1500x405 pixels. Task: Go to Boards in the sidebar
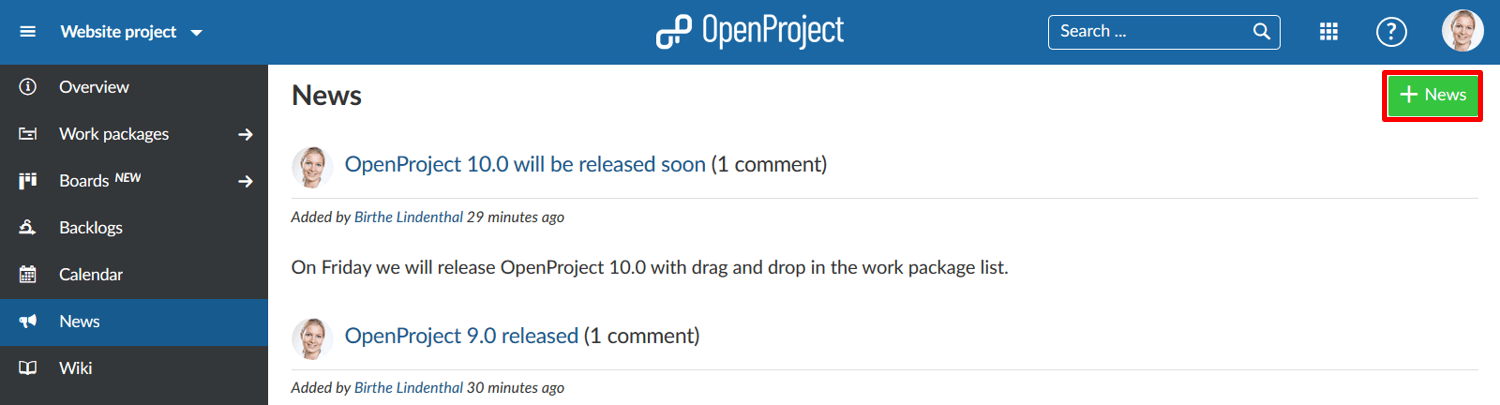point(84,181)
